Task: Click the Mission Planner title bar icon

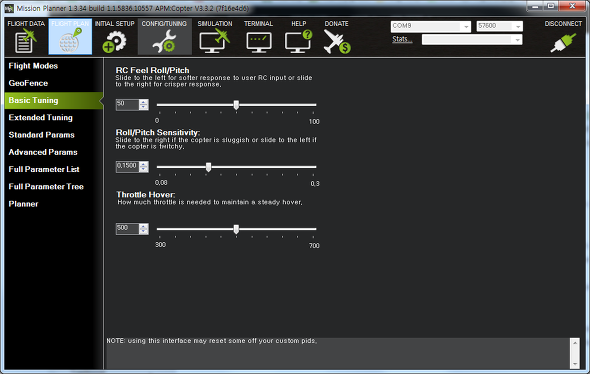Action: (9, 8)
